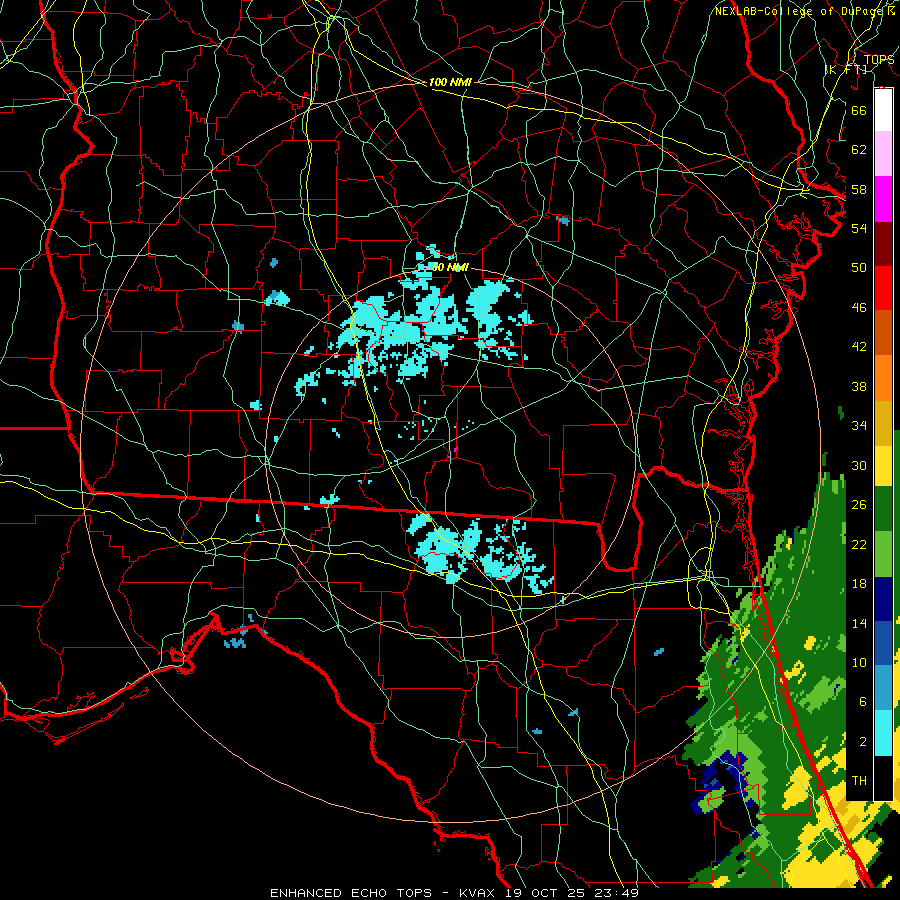The height and width of the screenshot is (900, 900).
Task: Click the '10' legend value
Action: (859, 663)
